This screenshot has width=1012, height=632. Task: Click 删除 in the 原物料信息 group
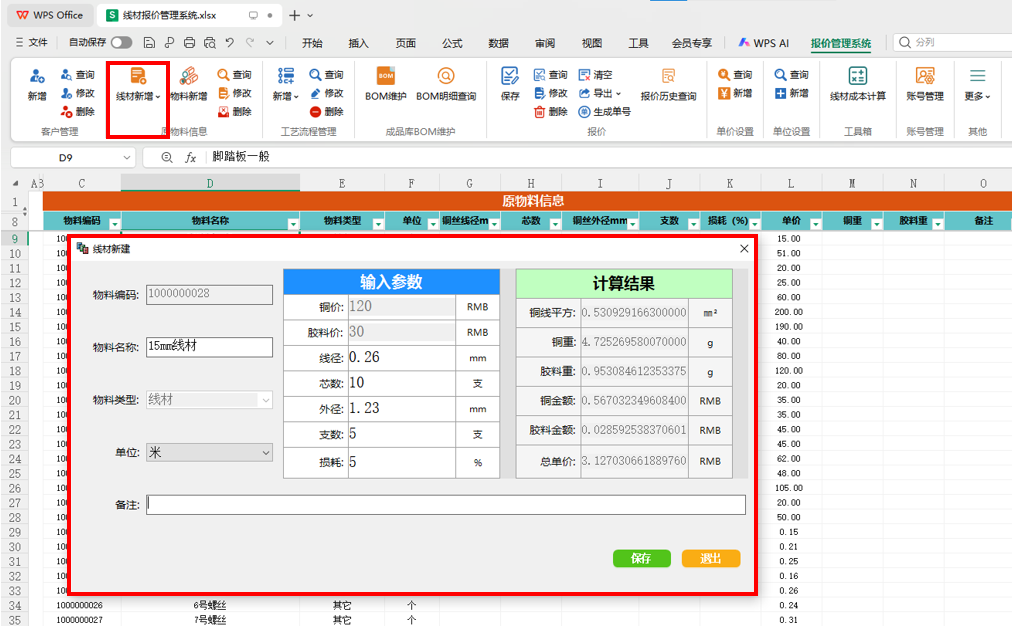(235, 112)
